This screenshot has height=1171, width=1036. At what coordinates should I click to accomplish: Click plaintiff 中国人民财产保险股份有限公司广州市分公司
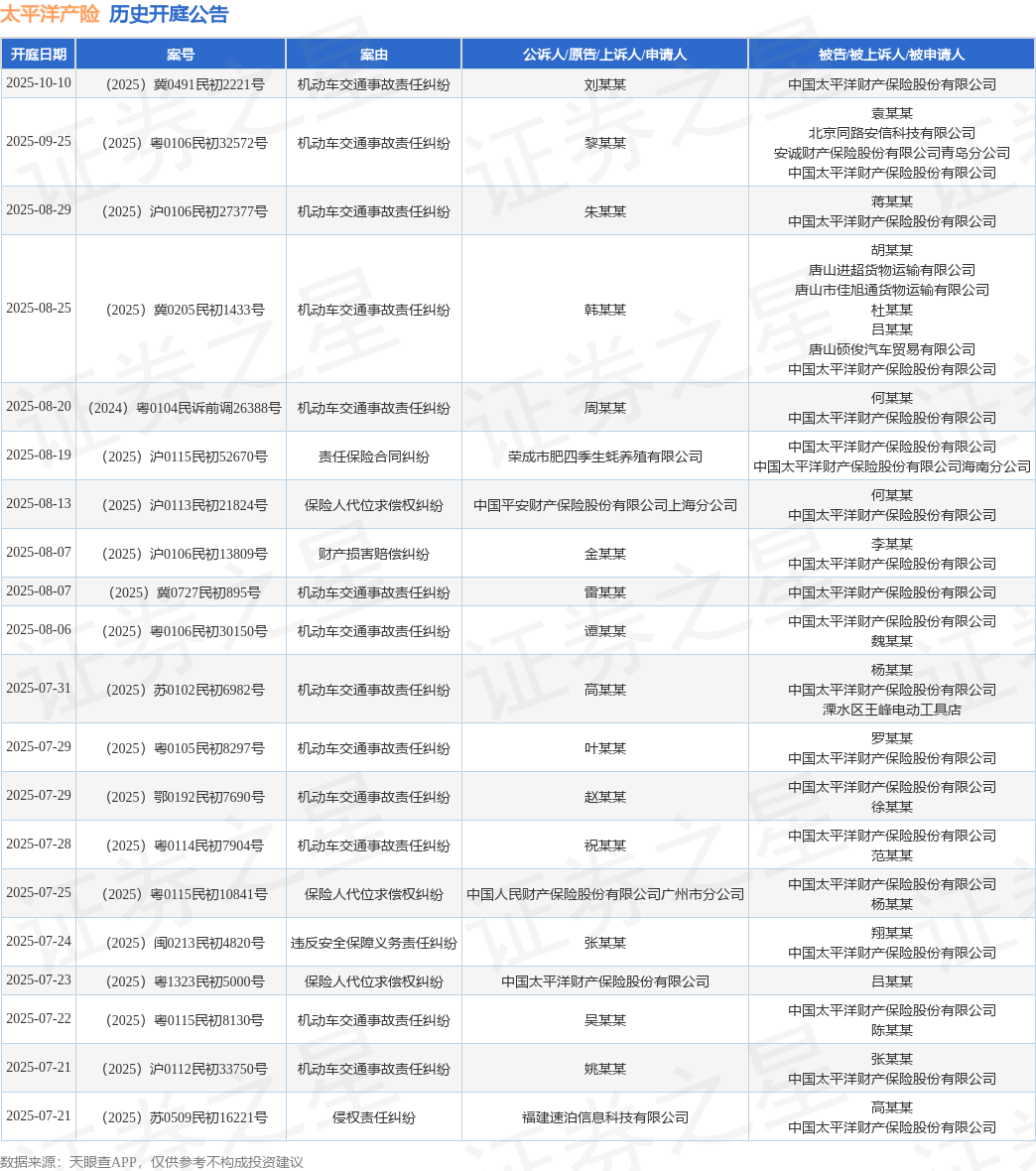click(605, 894)
